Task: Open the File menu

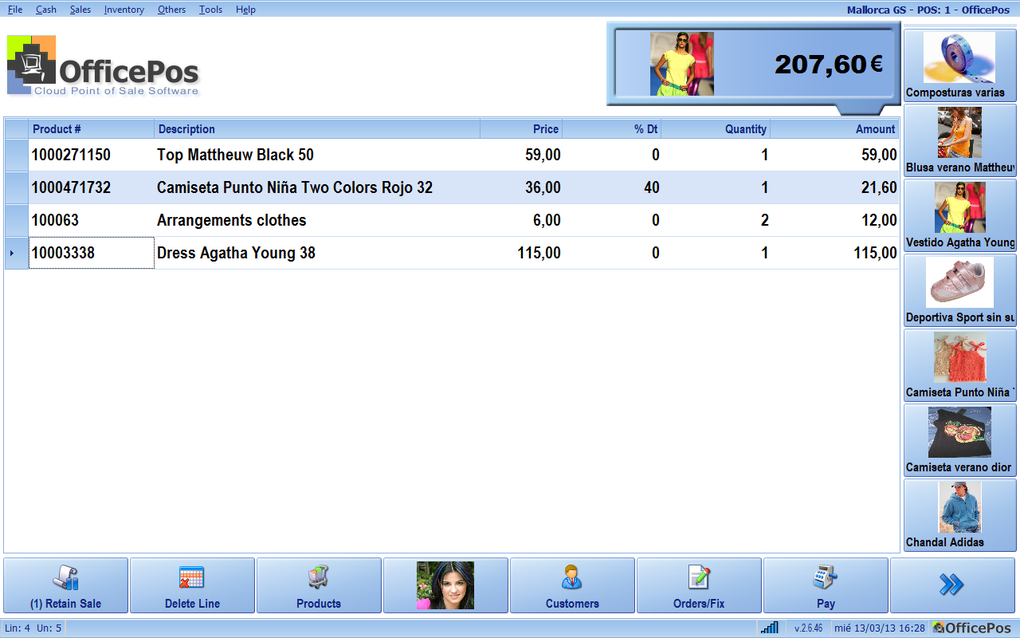Action: tap(15, 10)
